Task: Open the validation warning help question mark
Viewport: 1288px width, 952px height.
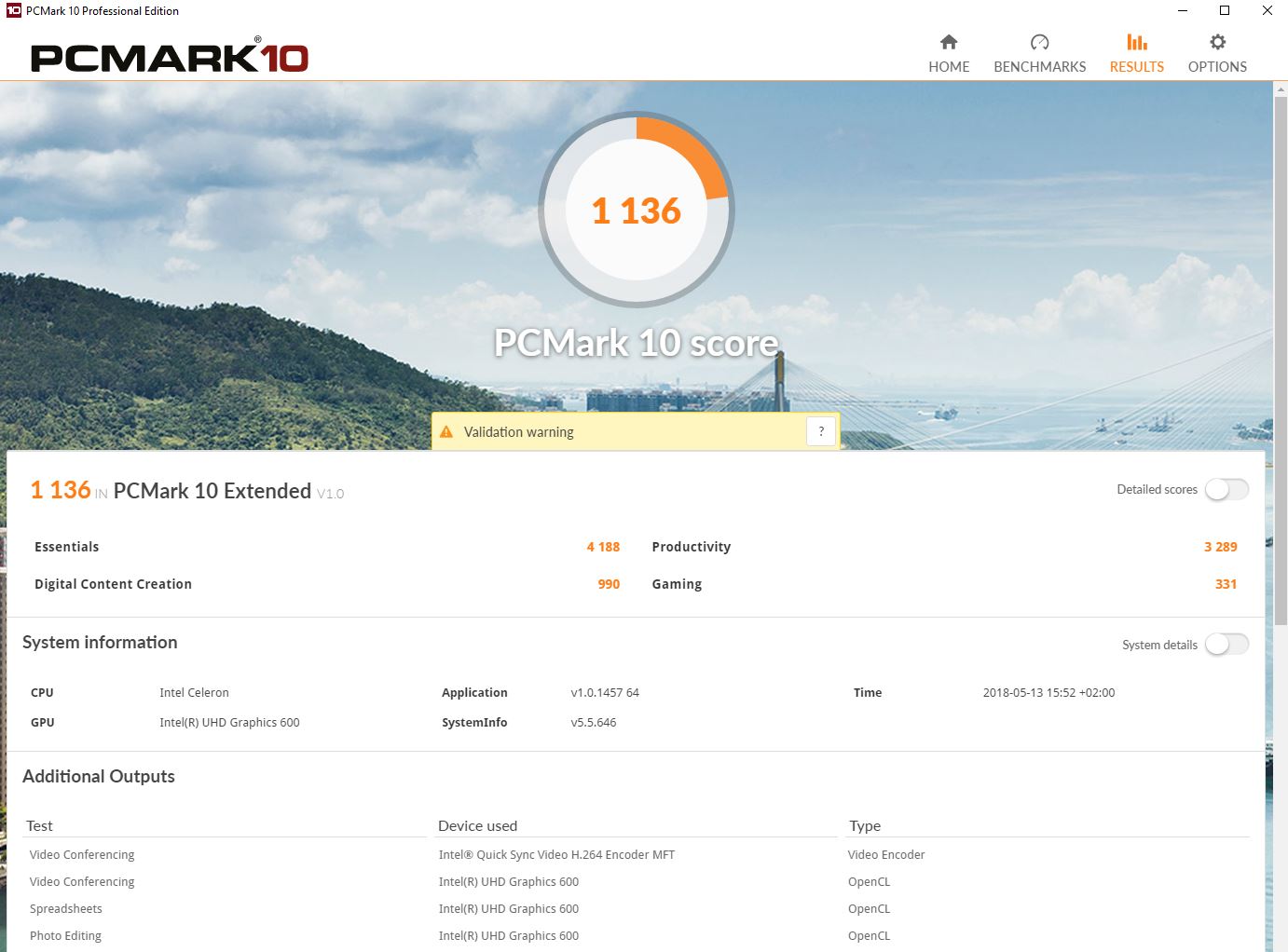Action: click(x=821, y=431)
